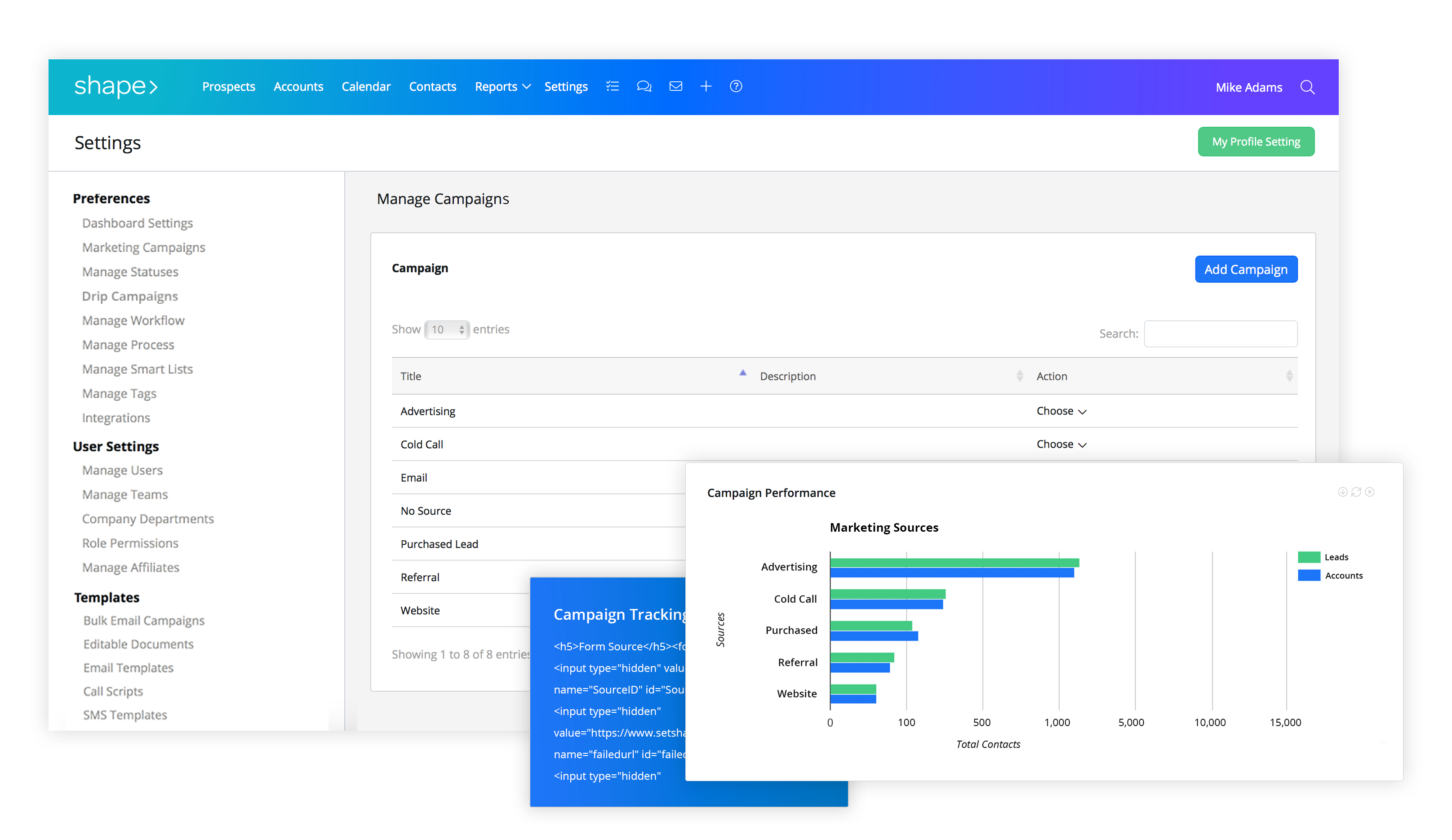
Task: Click the campaign Search input field
Action: [1221, 333]
